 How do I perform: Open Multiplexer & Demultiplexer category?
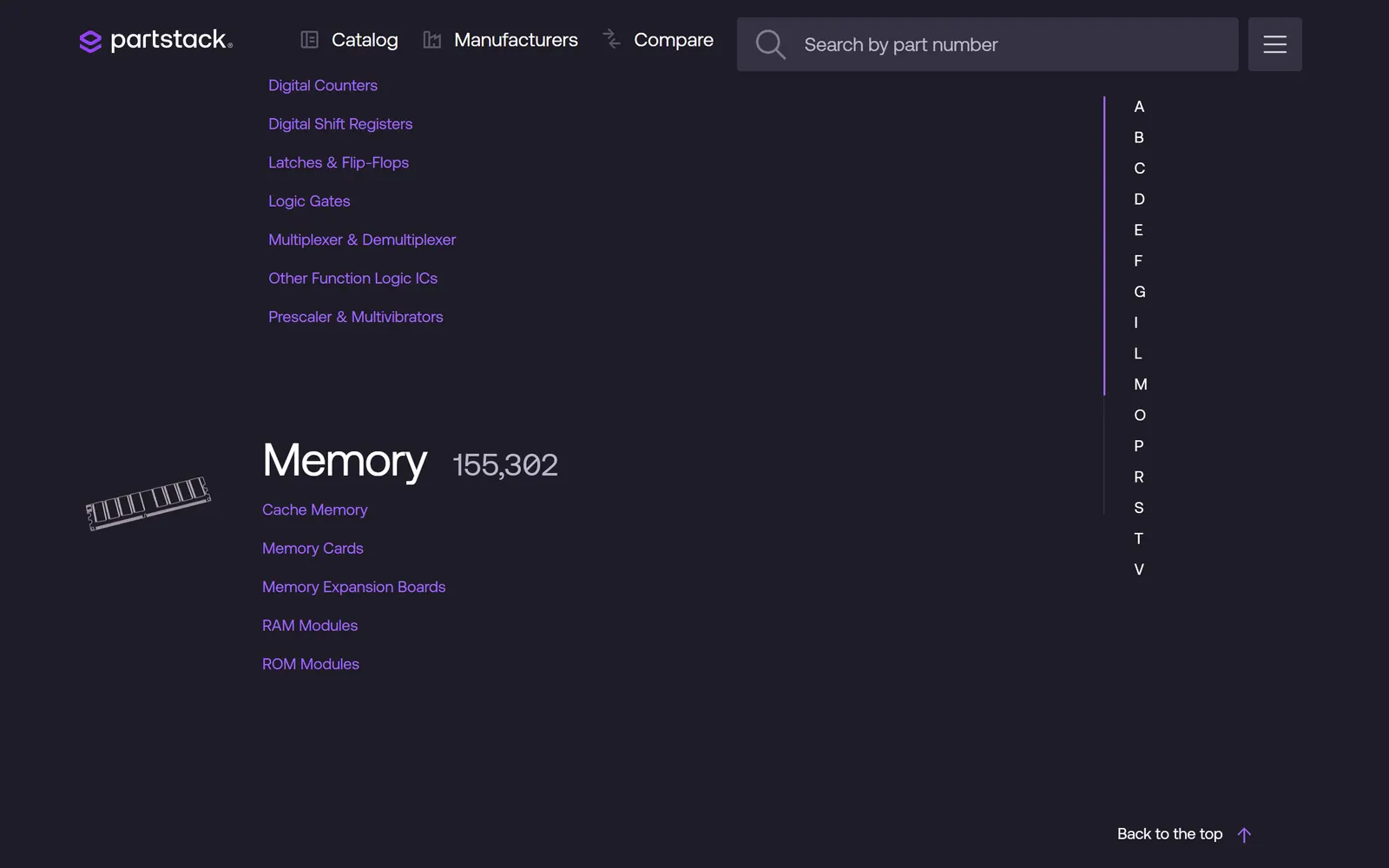(x=362, y=240)
